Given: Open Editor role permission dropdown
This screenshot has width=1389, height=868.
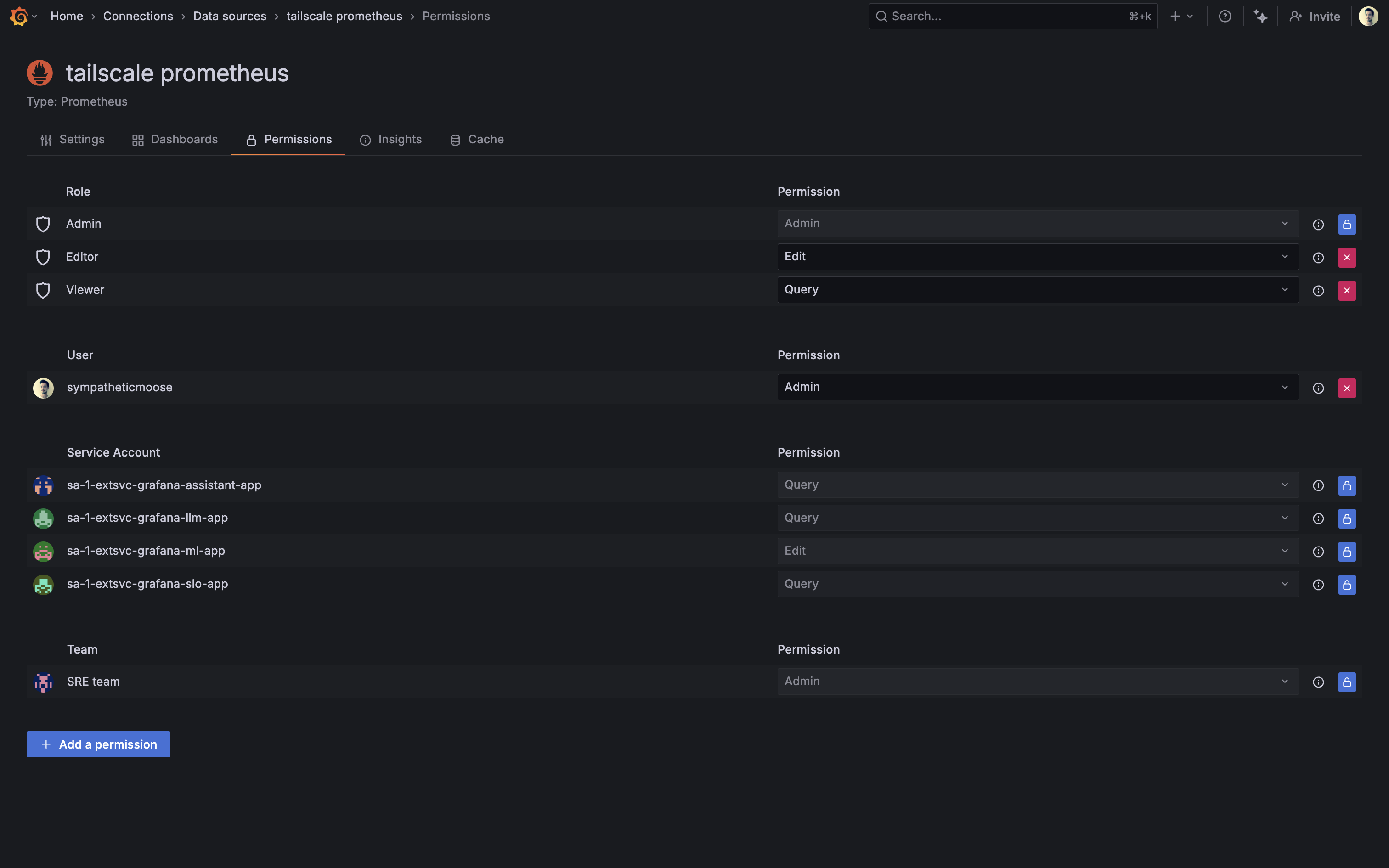Looking at the screenshot, I should 1037,257.
